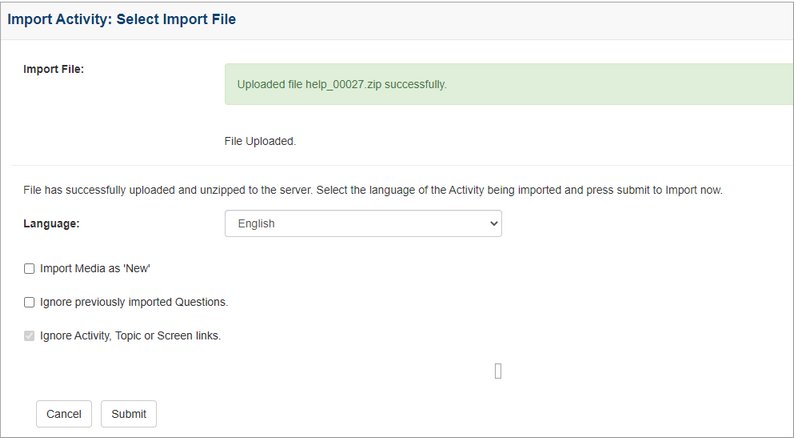Open the Language dropdown
Viewport: 794px width, 438px height.
(x=363, y=224)
